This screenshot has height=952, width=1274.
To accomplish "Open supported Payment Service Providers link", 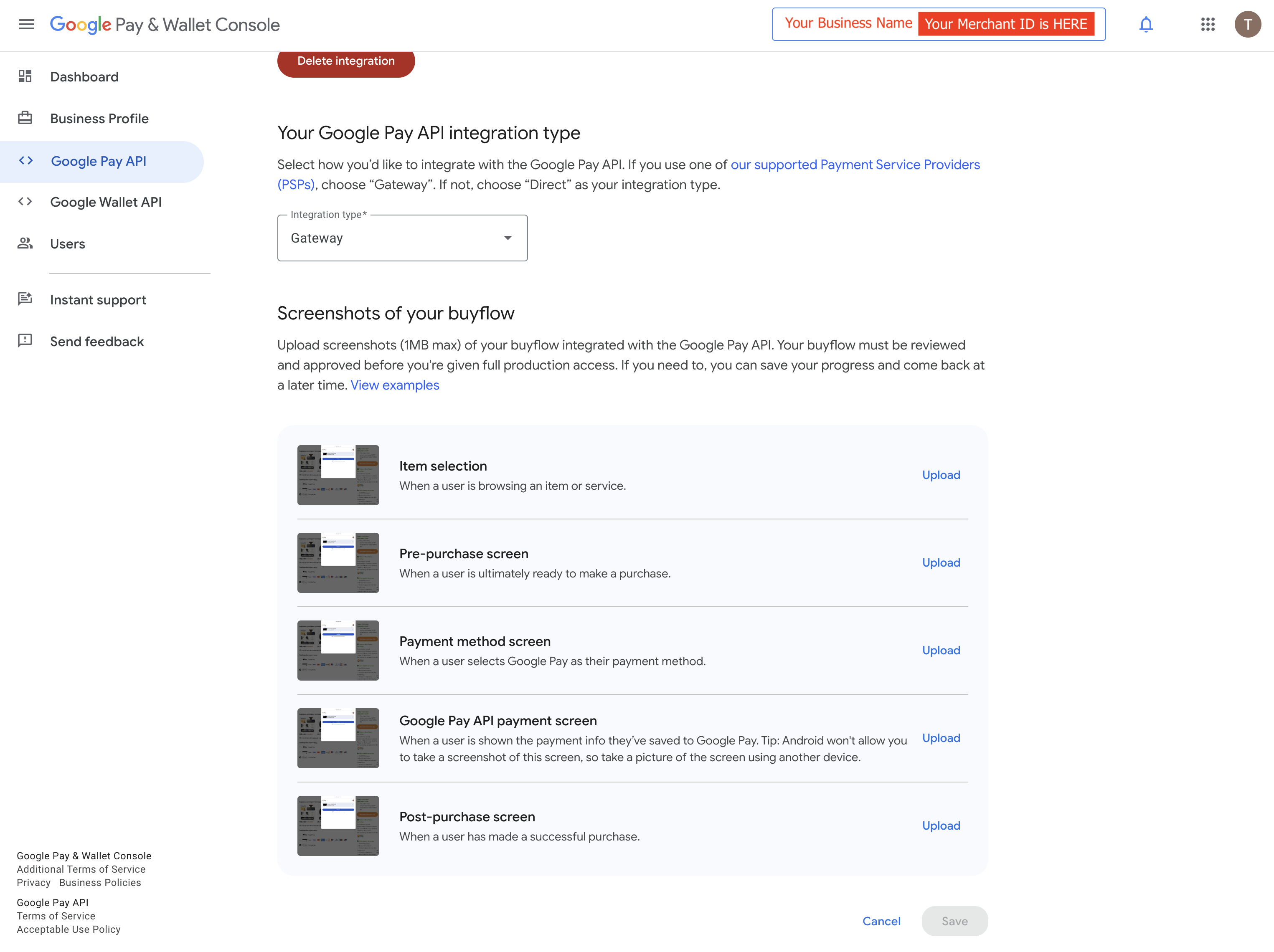I will [855, 165].
